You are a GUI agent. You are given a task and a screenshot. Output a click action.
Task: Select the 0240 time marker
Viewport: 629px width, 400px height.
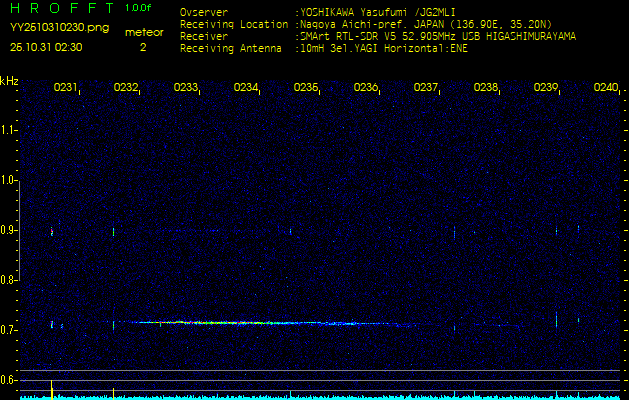pos(605,88)
